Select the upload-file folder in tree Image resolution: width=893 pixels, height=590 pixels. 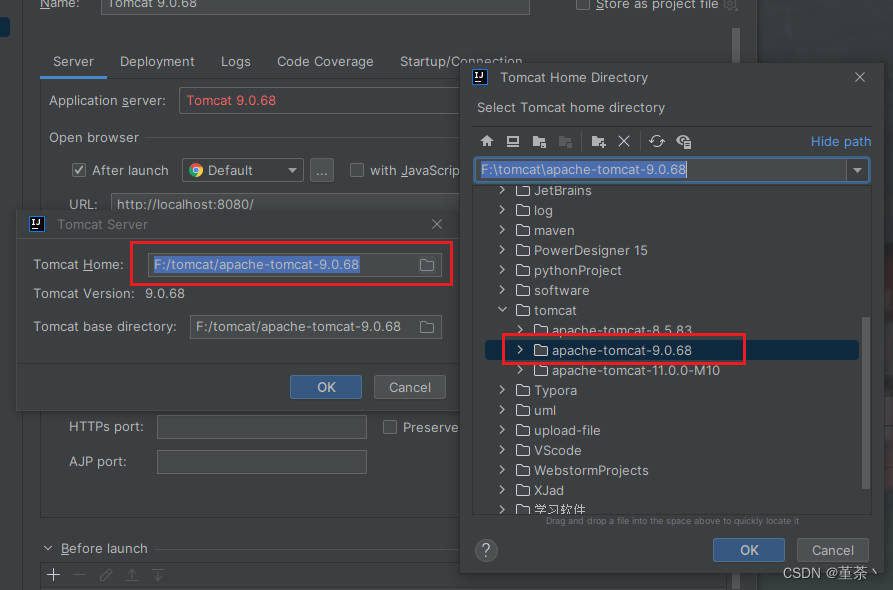point(567,431)
